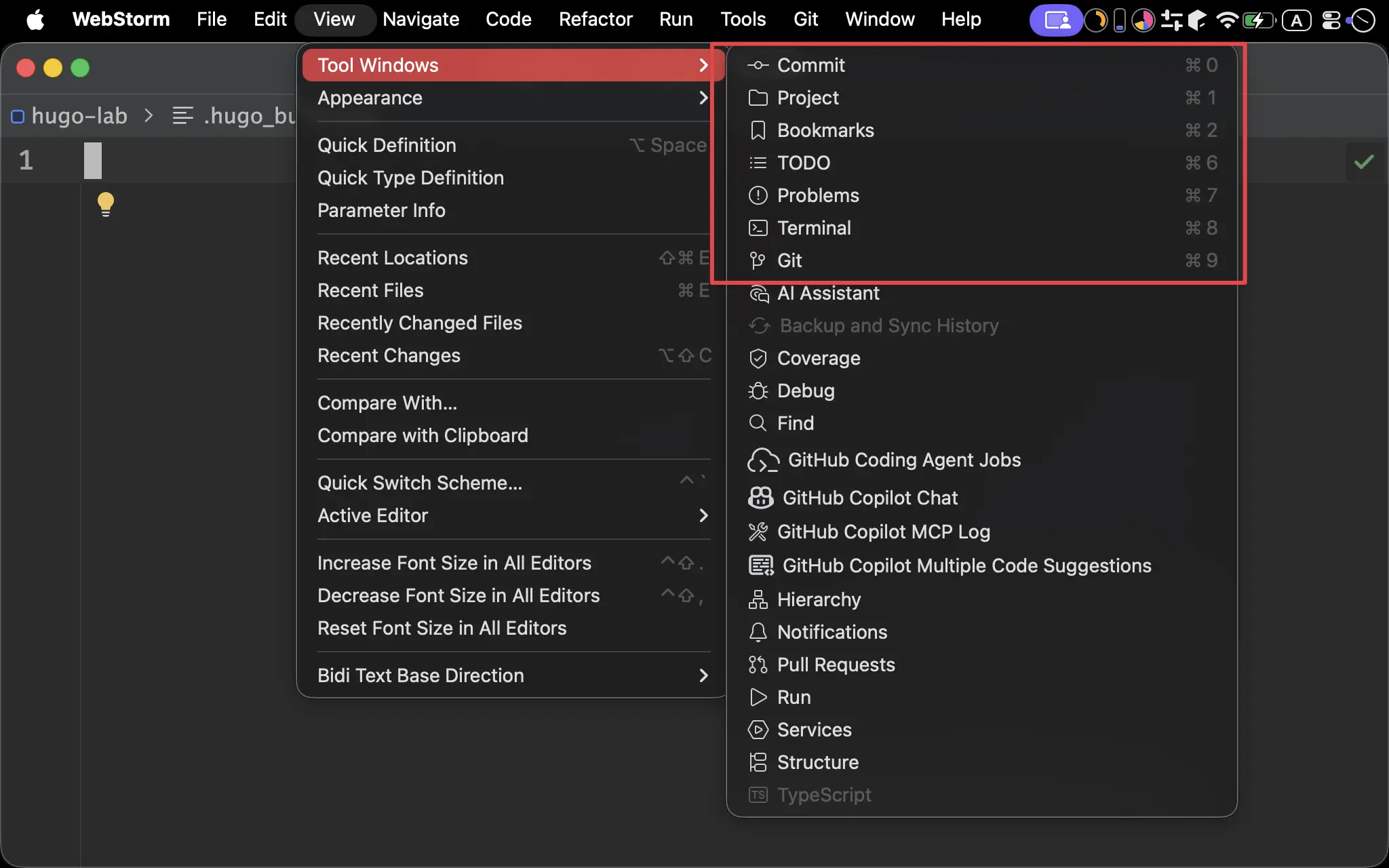Click the Hierarchy tree icon
Viewport: 1389px width, 868px height.
pyautogui.click(x=758, y=599)
